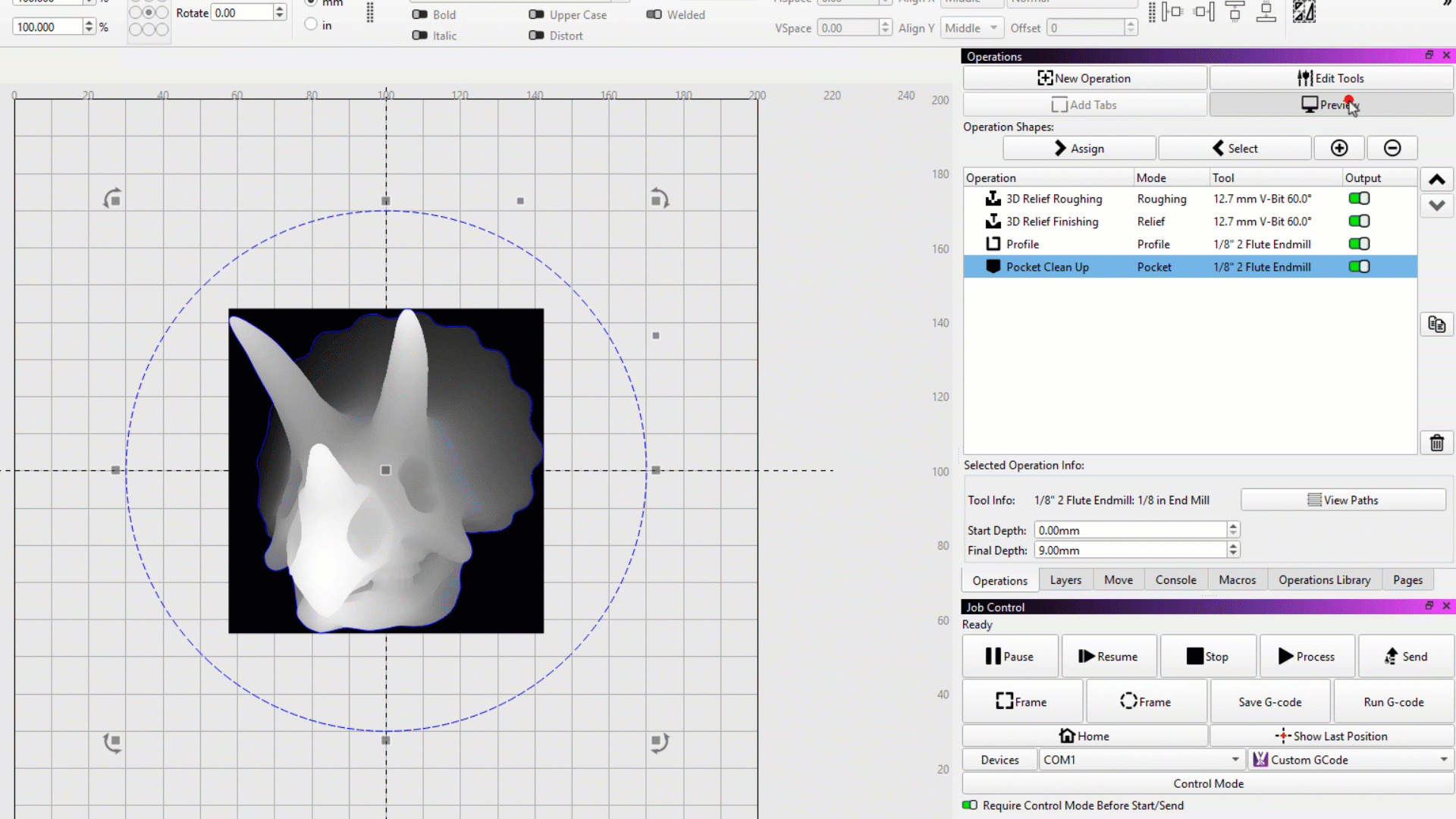Click the center selection handle on the dinosaur image

pos(385,470)
